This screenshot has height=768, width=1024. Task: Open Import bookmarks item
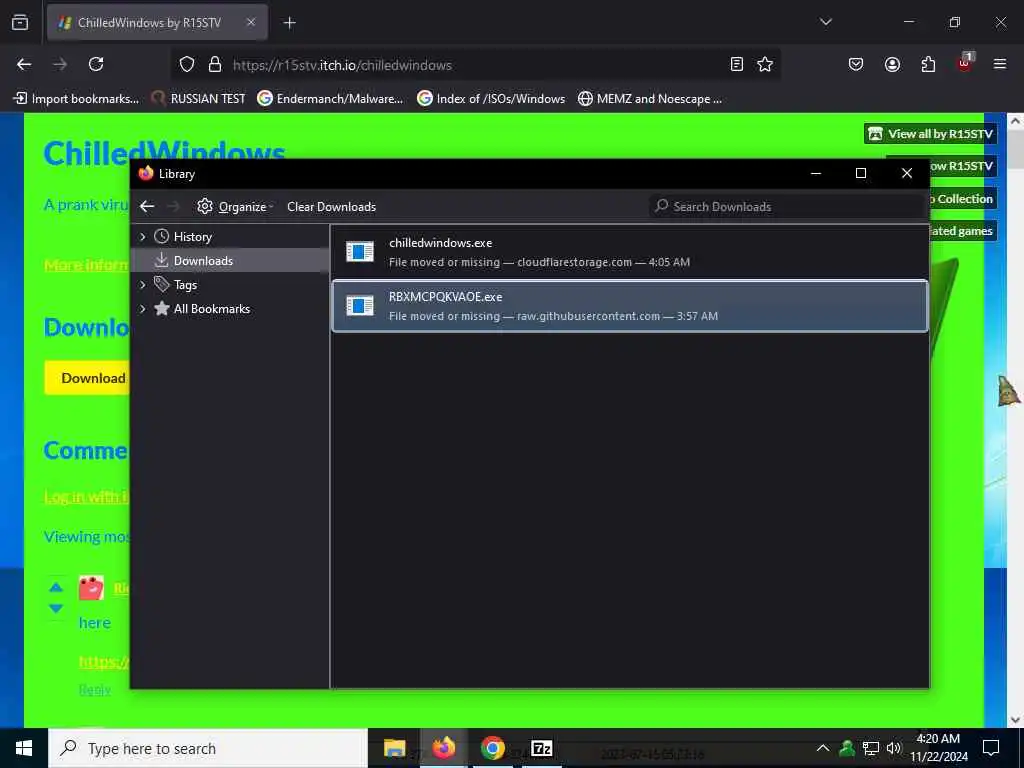click(x=76, y=99)
